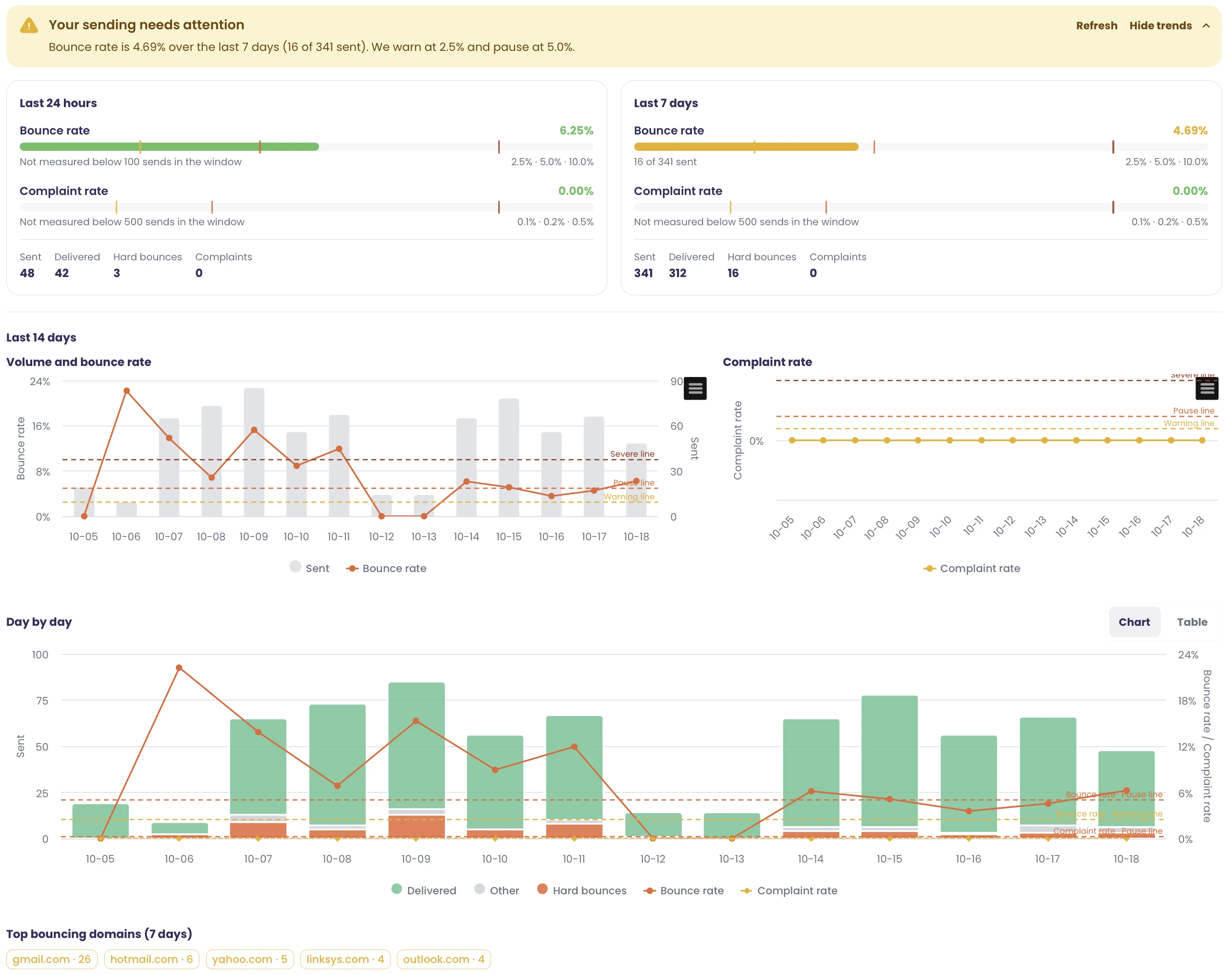Screen dimensions: 1232x975
Task: Click Hide trends
Action: (1160, 25)
